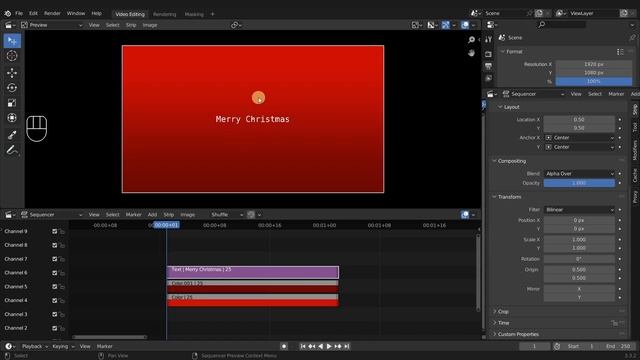640x360 pixels.
Task: Switch to the Rendering workspace tab
Action: pos(164,14)
